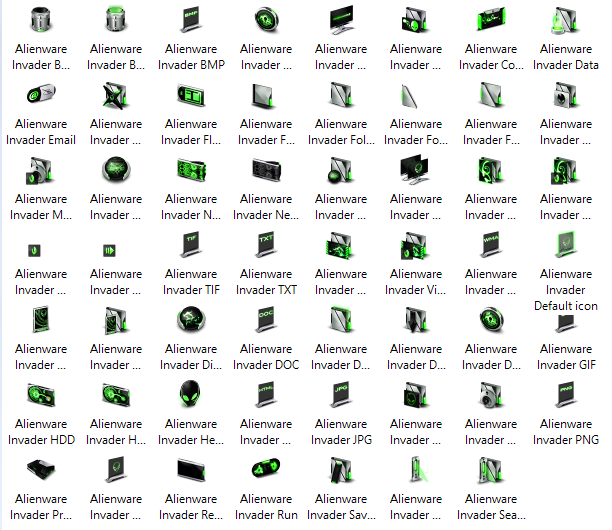
Task: Click the 'Alienware Invader Vi...' label
Action: click(416, 282)
